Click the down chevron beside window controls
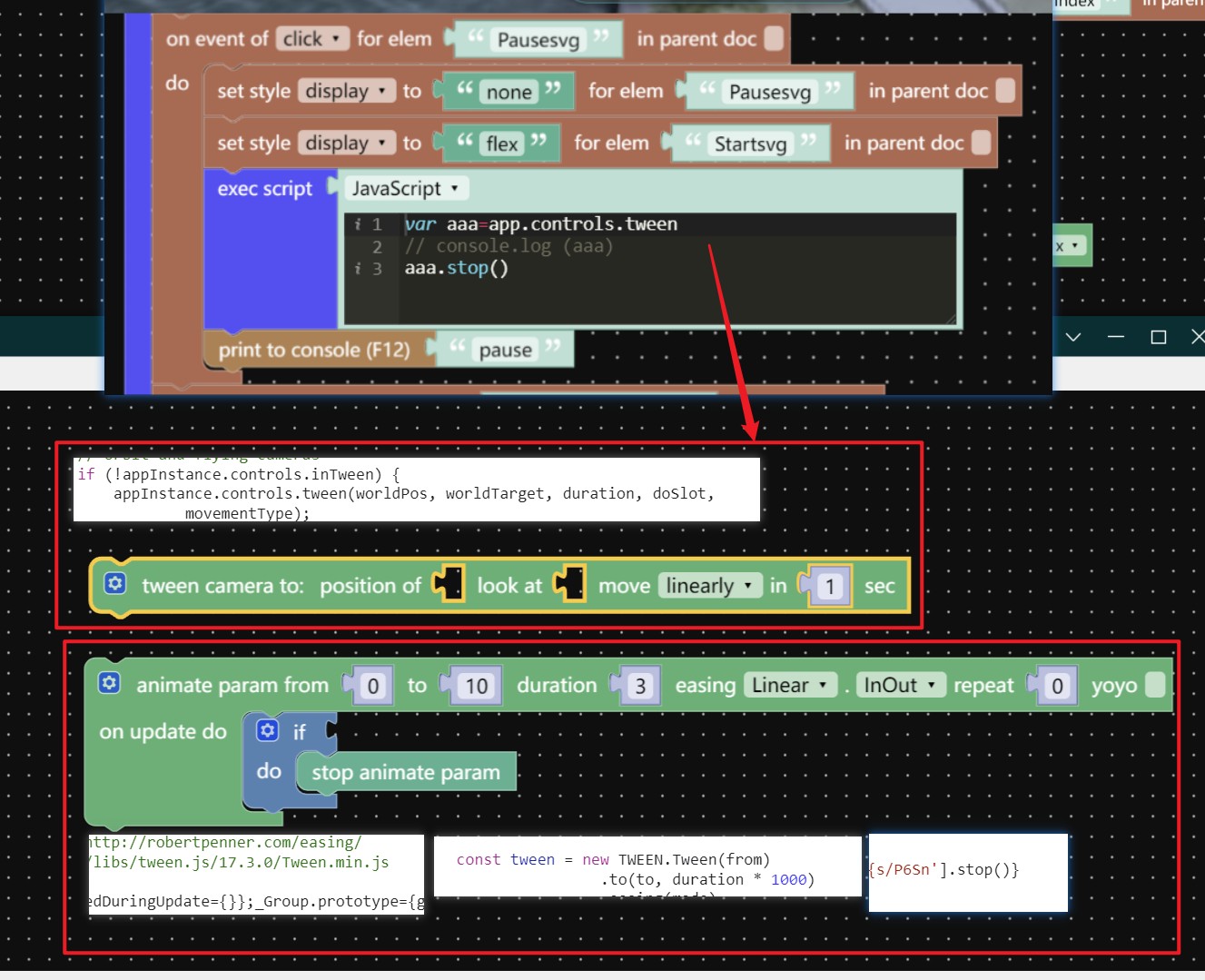 click(x=1073, y=337)
